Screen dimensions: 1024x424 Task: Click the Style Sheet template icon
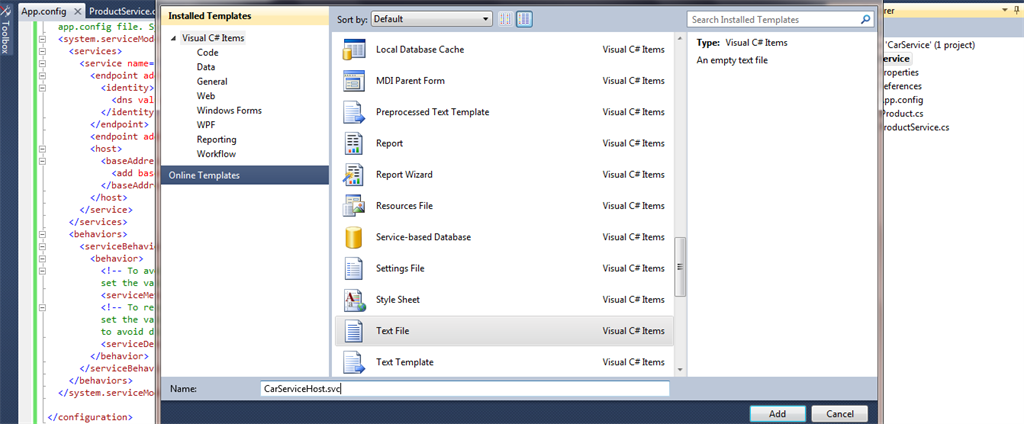click(355, 300)
